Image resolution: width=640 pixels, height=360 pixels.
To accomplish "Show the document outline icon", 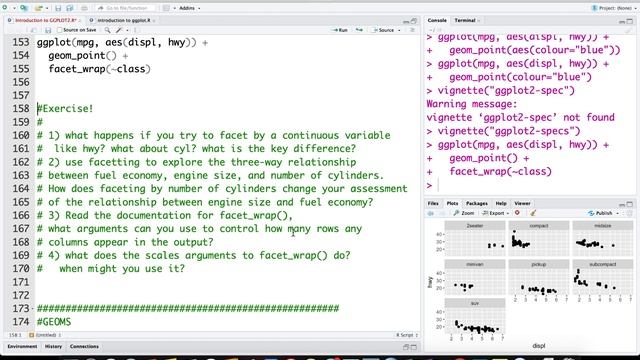I will click(412, 30).
